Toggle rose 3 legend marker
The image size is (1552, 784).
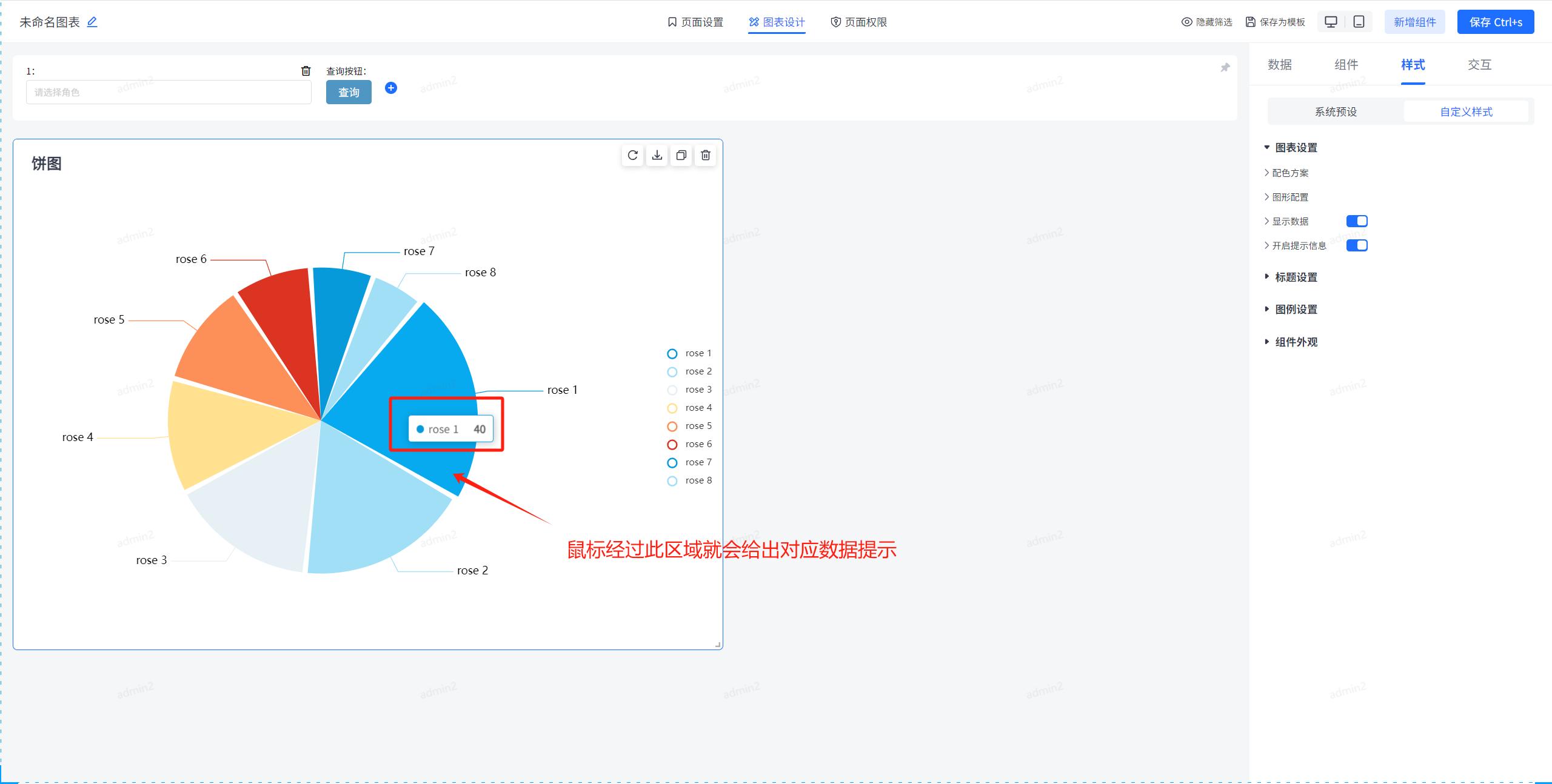[672, 390]
